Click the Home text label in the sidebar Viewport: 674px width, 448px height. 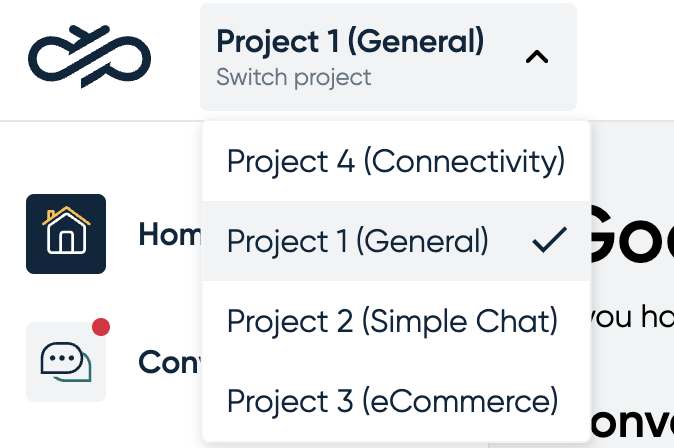point(170,234)
